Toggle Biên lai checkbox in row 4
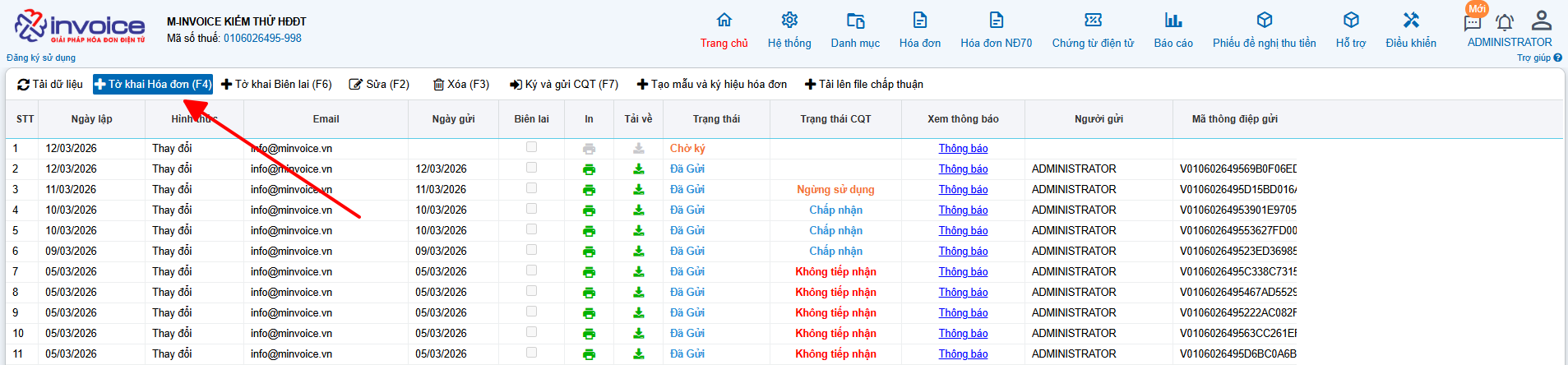Viewport: 1568px width, 365px height. click(531, 209)
